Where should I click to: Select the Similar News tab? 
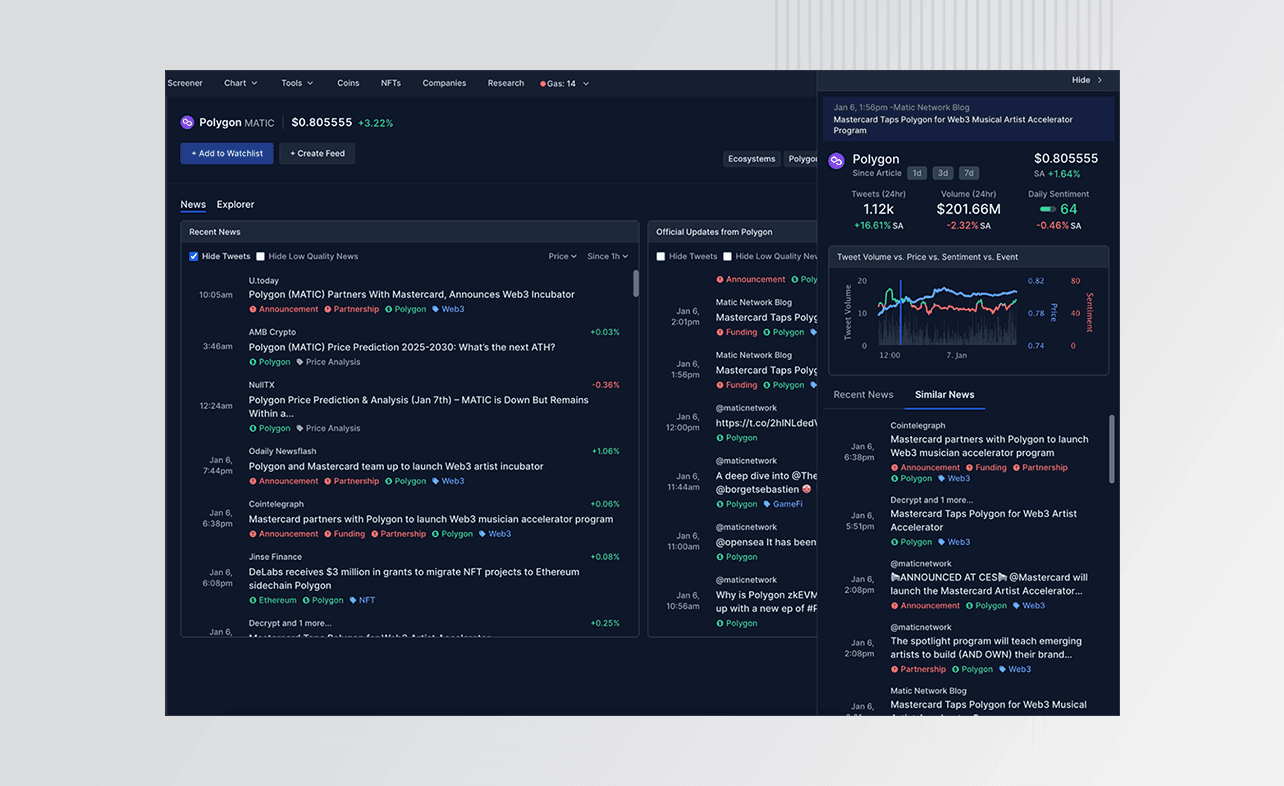point(944,395)
